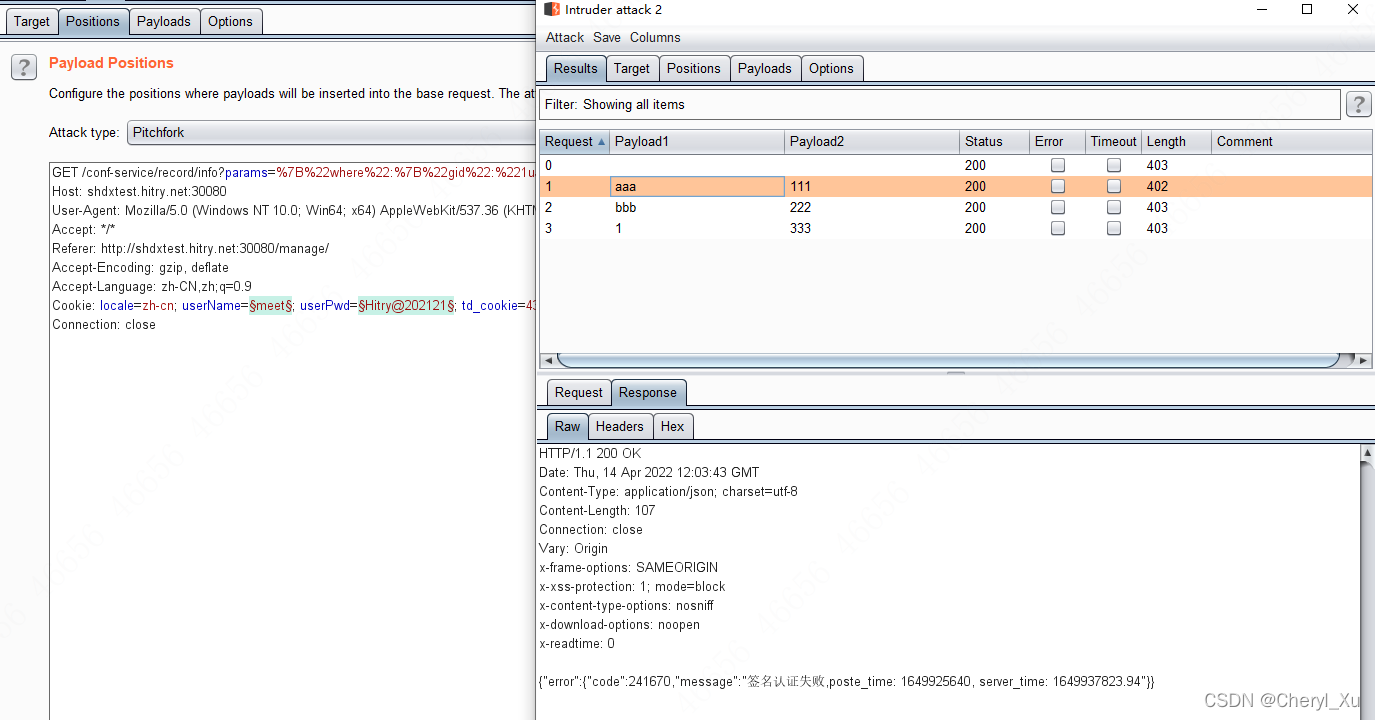
Task: Click the Request column sort arrow
Action: (601, 142)
